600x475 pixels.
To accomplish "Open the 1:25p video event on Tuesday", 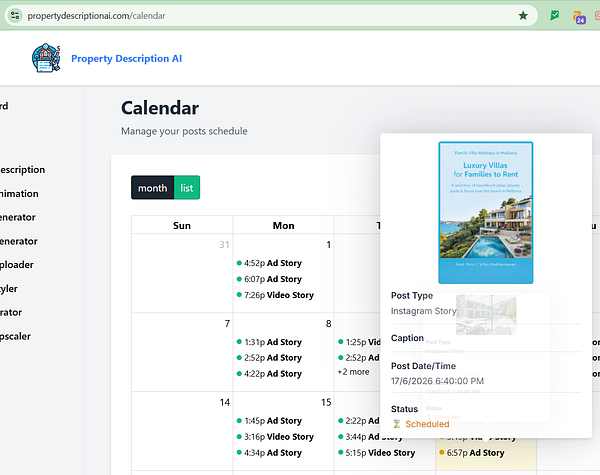I will pyautogui.click(x=359, y=342).
